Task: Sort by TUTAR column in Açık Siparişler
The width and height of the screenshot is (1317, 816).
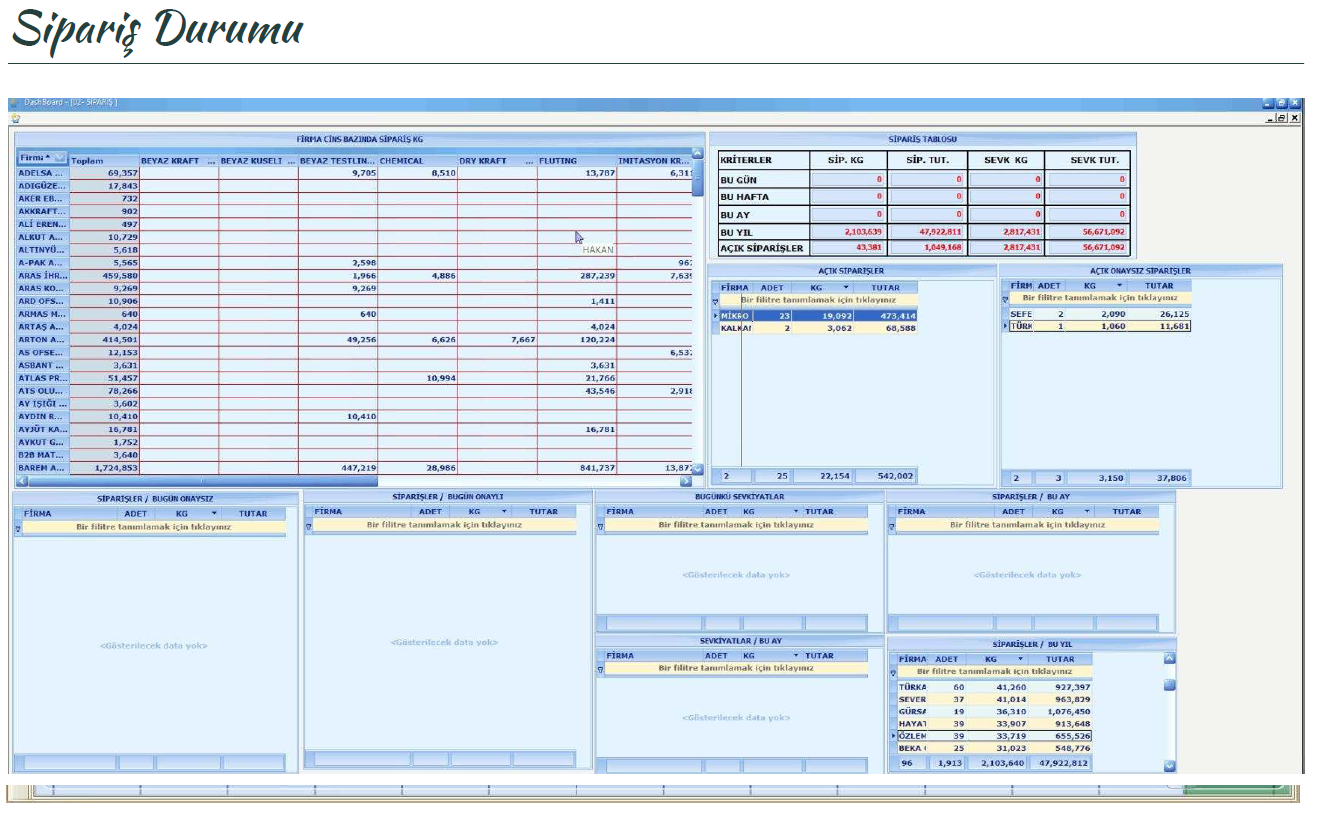Action: click(x=885, y=287)
